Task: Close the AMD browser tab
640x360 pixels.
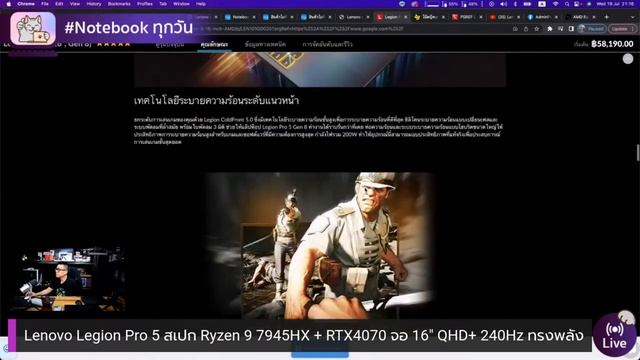Action: (x=593, y=17)
